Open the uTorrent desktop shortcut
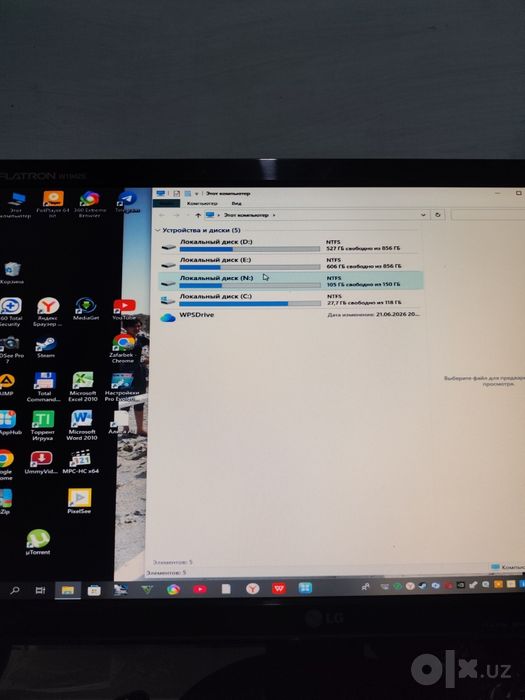Image resolution: width=525 pixels, height=700 pixels. [38, 541]
